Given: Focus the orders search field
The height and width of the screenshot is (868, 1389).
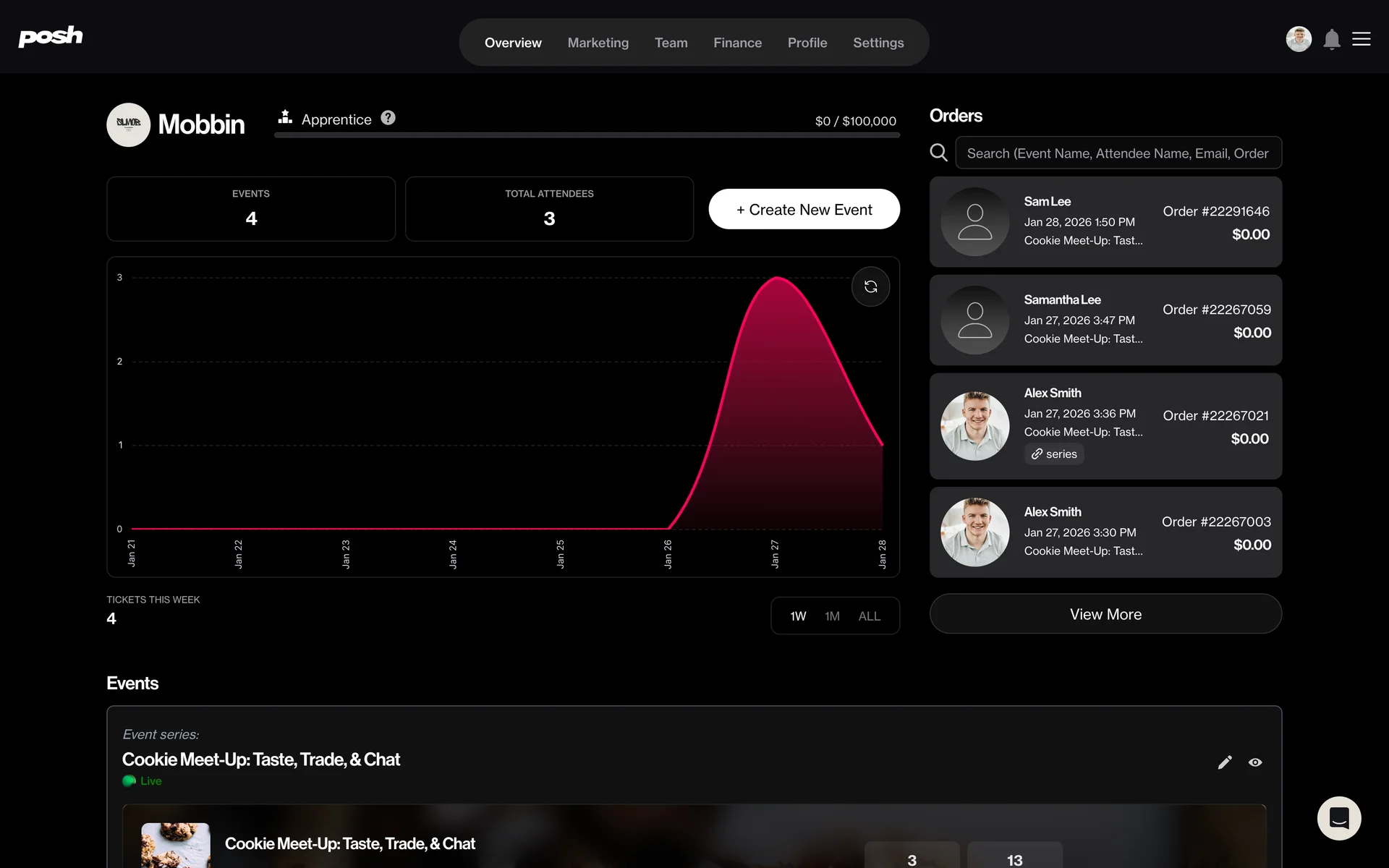Looking at the screenshot, I should pos(1118,153).
